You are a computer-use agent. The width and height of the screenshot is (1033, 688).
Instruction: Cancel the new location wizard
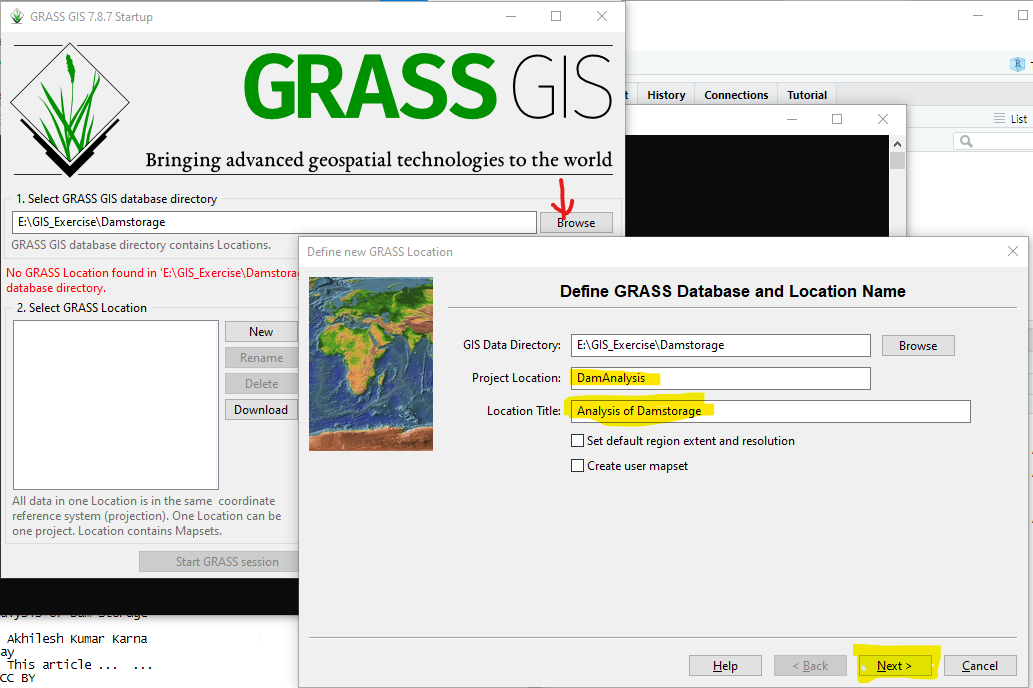pyautogui.click(x=979, y=665)
